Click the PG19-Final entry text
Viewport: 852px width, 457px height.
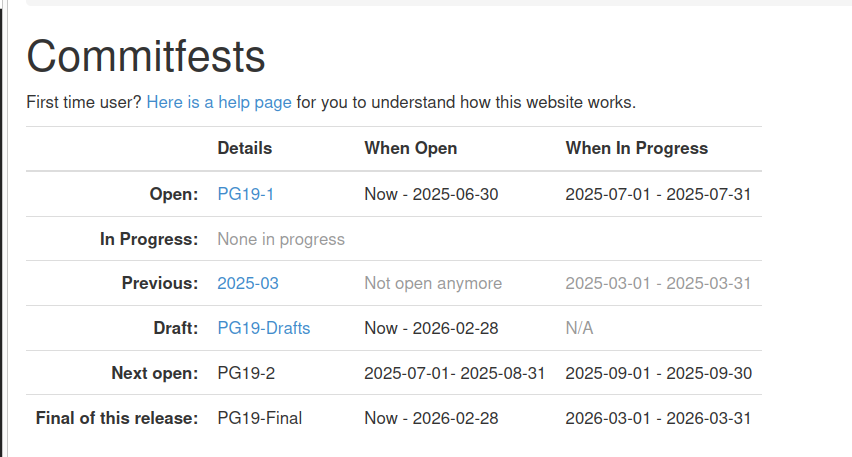259,418
